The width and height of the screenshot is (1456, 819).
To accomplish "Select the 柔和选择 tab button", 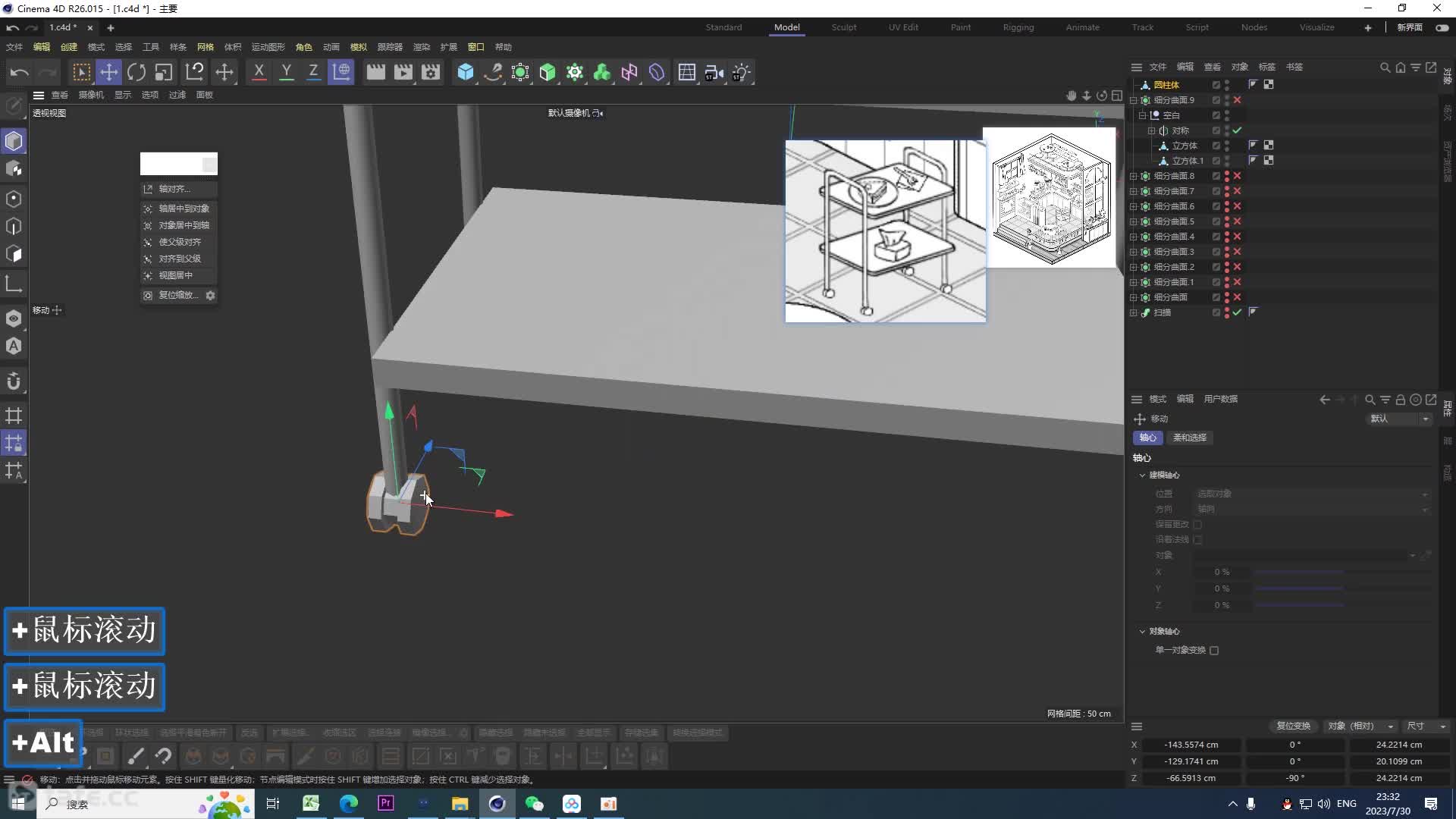I will point(1189,438).
